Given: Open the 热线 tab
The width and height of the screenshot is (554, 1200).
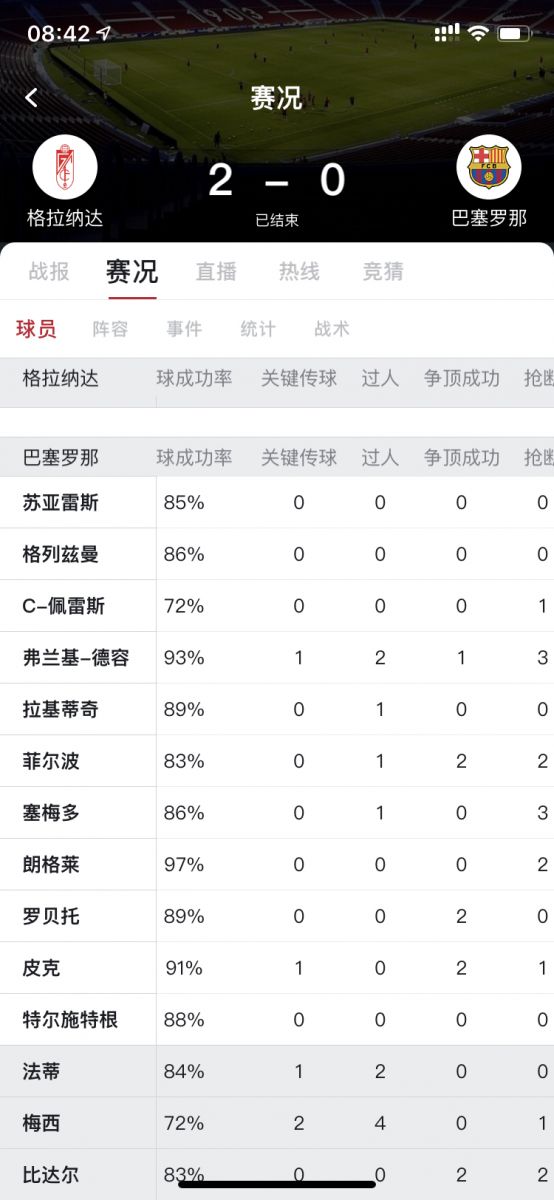Looking at the screenshot, I should click(299, 271).
